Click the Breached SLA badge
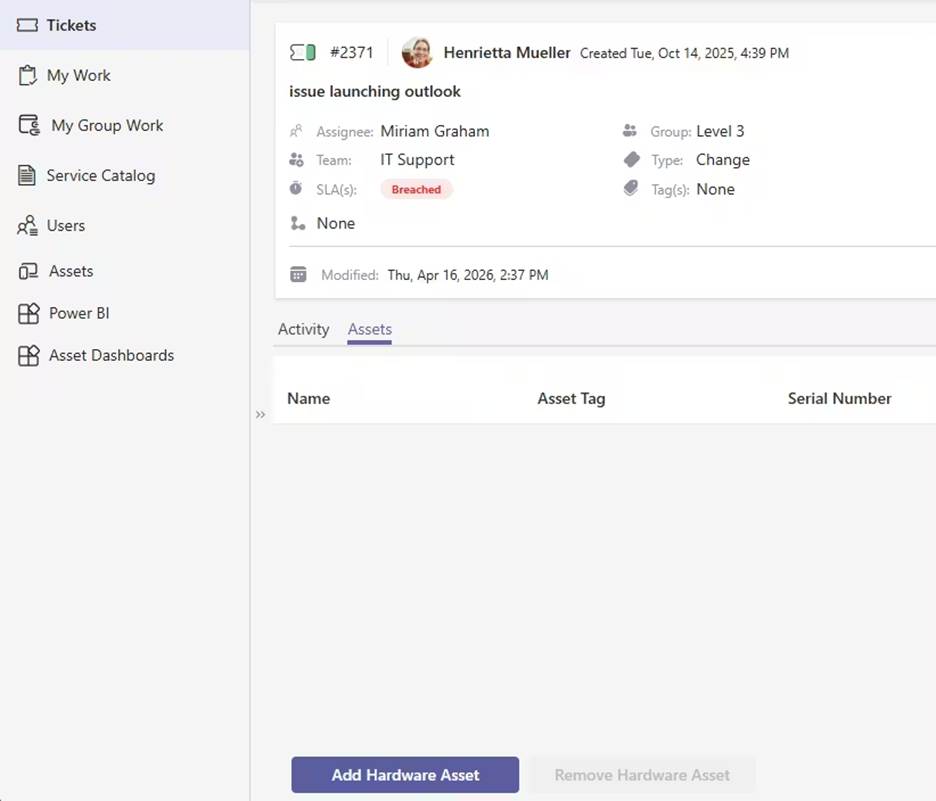The image size is (936, 801). coord(416,189)
